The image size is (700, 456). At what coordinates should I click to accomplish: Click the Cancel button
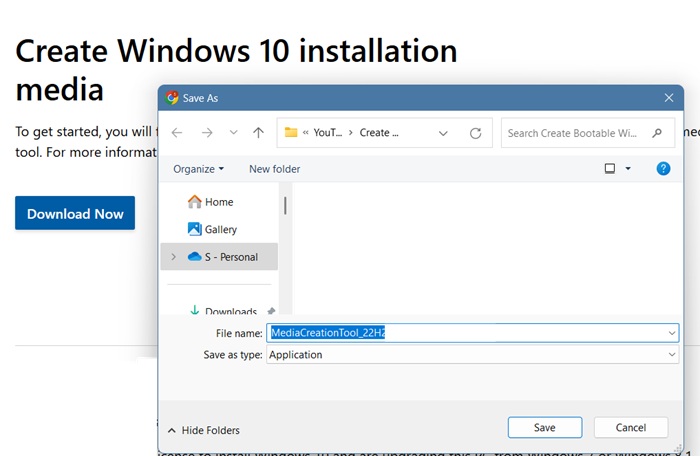point(631,427)
